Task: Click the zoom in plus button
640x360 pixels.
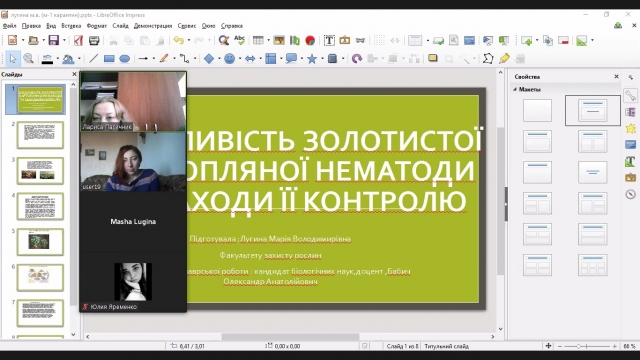Action: [614, 346]
